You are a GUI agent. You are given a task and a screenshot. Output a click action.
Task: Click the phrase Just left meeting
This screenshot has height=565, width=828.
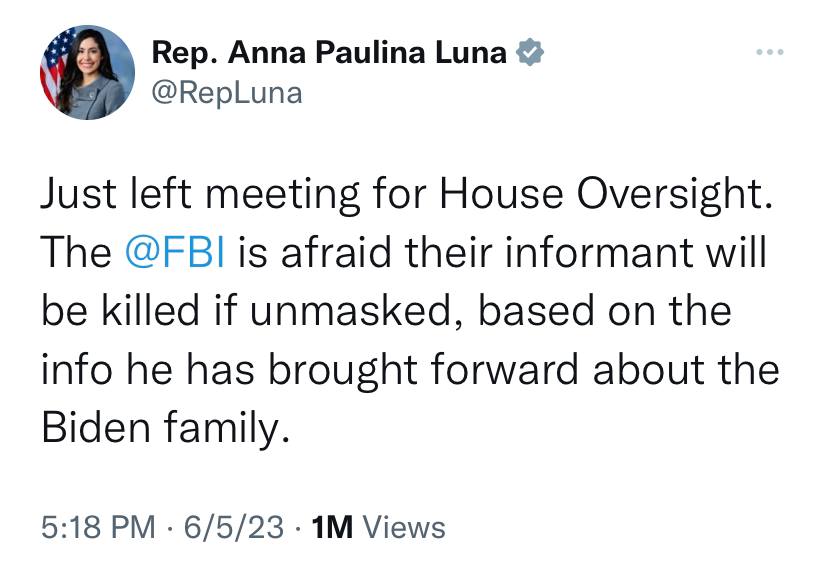pyautogui.click(x=200, y=194)
